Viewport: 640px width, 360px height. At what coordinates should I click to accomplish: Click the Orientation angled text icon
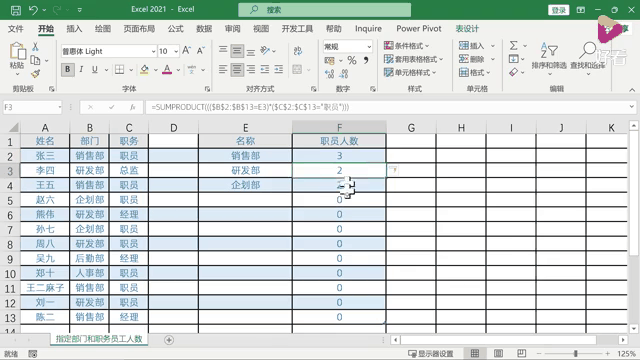pos(265,51)
